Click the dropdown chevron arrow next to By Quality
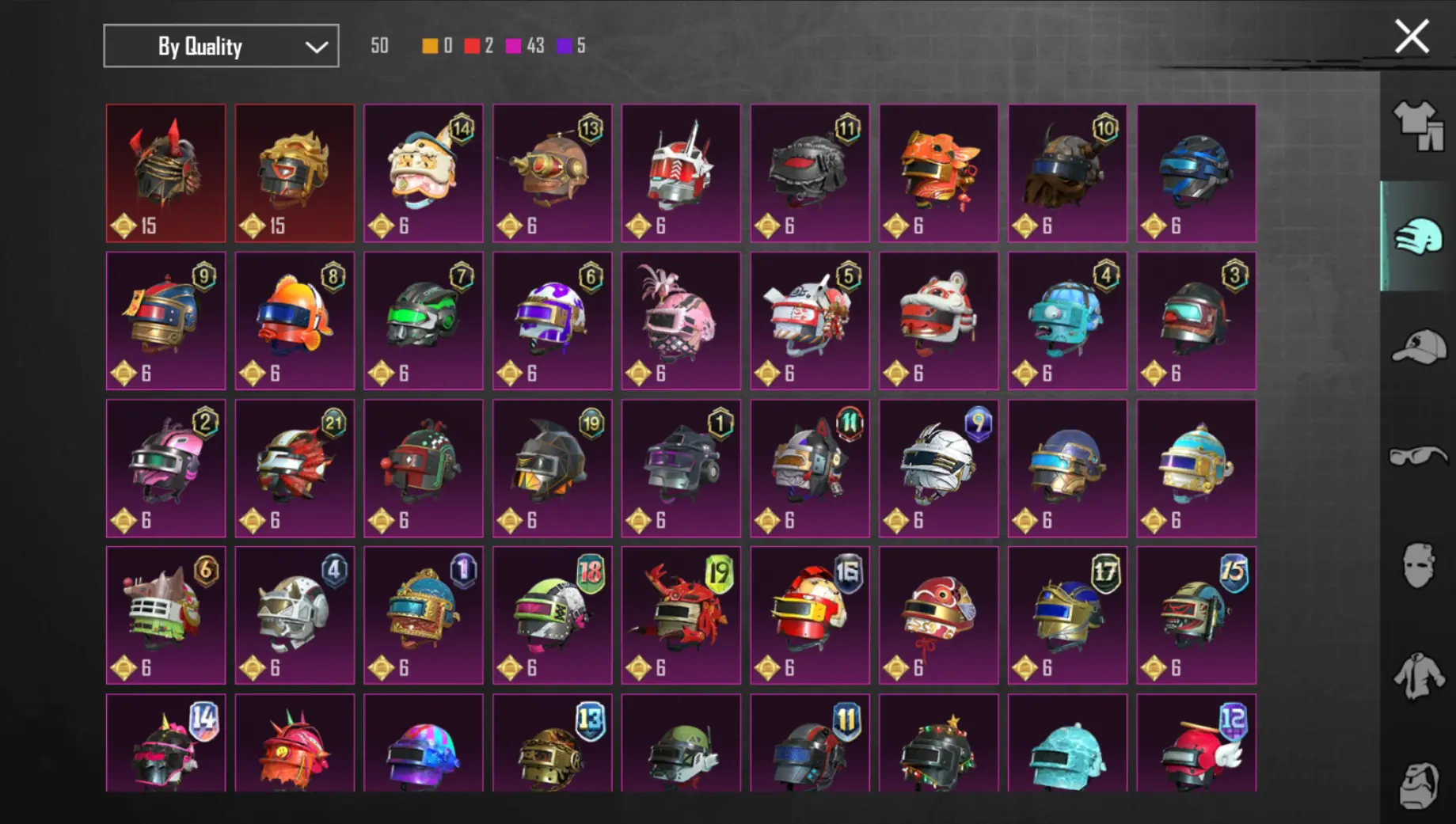The image size is (1456, 824). [x=317, y=47]
